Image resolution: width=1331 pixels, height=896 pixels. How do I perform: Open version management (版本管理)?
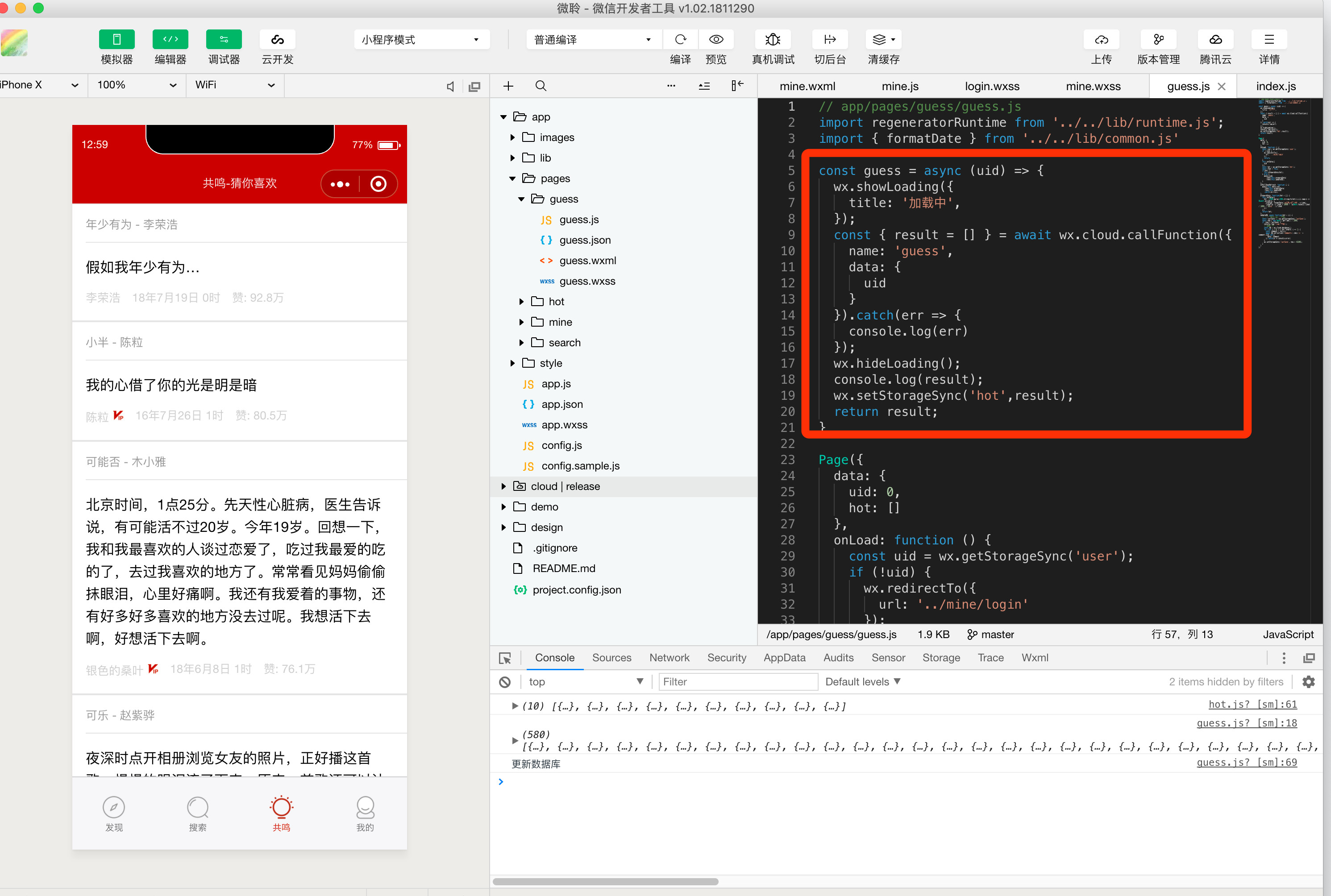[x=1158, y=39]
